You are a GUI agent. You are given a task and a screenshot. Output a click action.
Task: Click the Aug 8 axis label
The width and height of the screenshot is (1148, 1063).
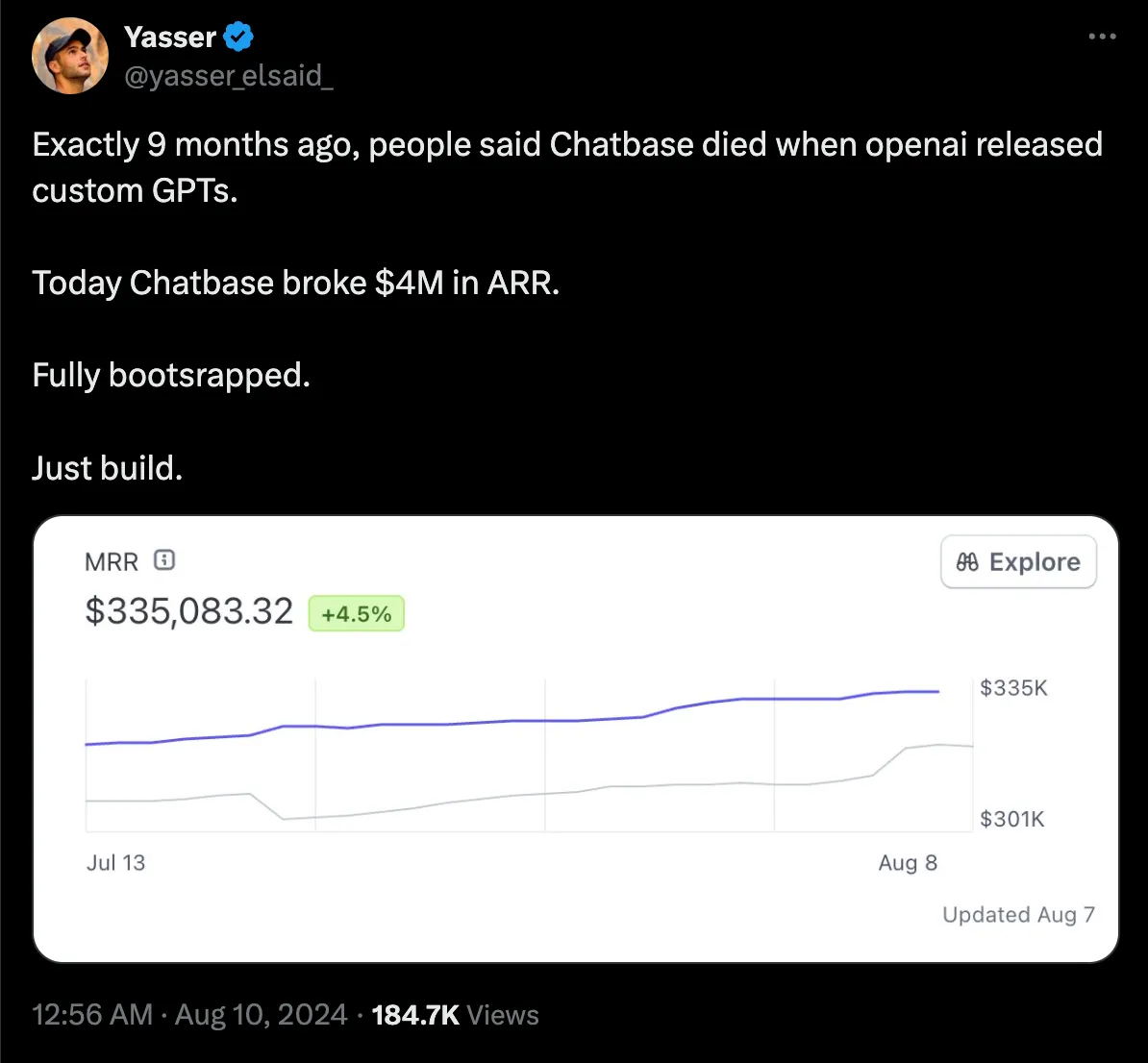pyautogui.click(x=907, y=862)
